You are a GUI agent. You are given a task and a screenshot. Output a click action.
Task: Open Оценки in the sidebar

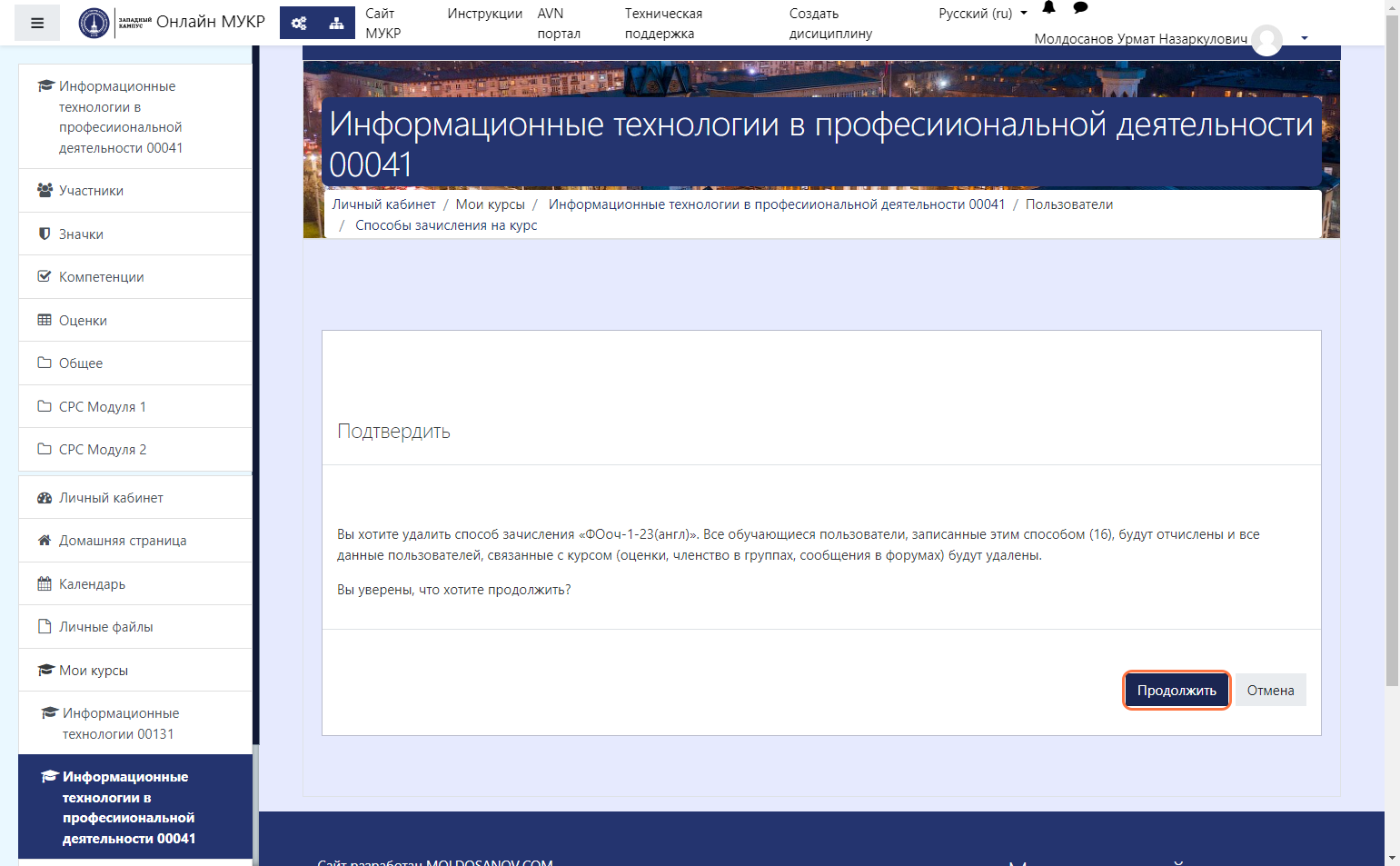pyautogui.click(x=83, y=321)
